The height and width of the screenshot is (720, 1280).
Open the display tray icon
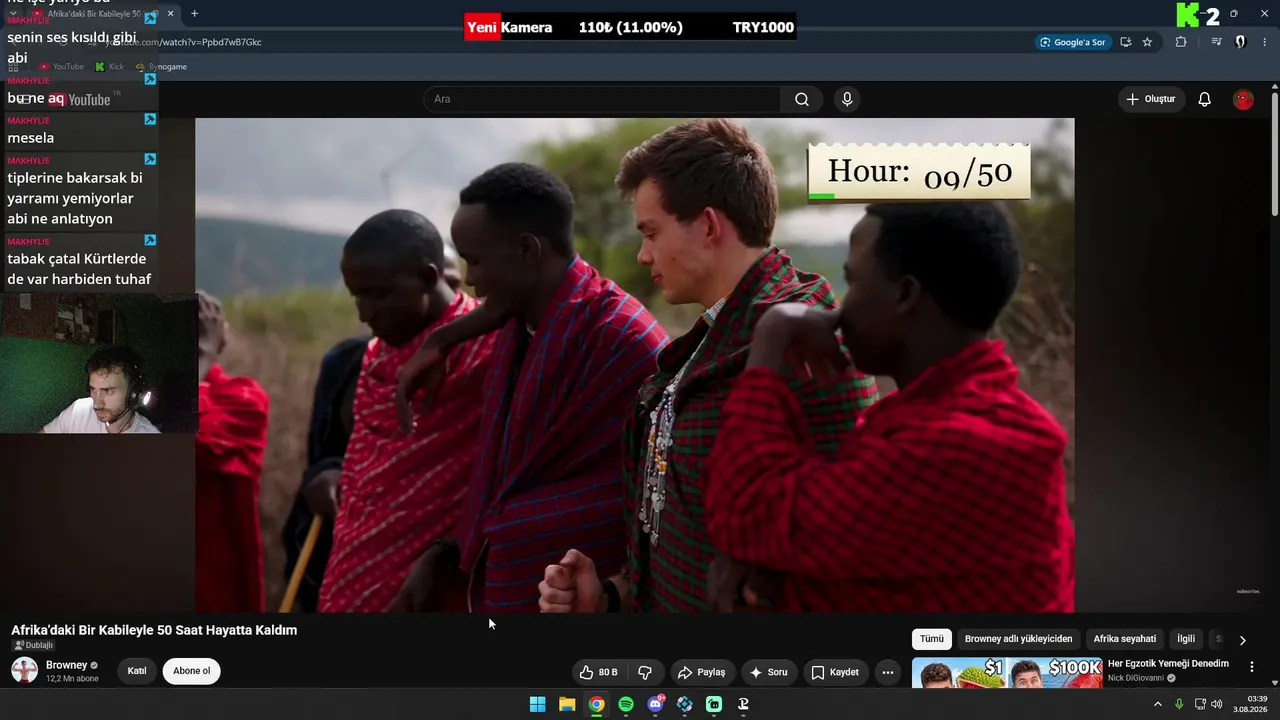pos(1200,704)
